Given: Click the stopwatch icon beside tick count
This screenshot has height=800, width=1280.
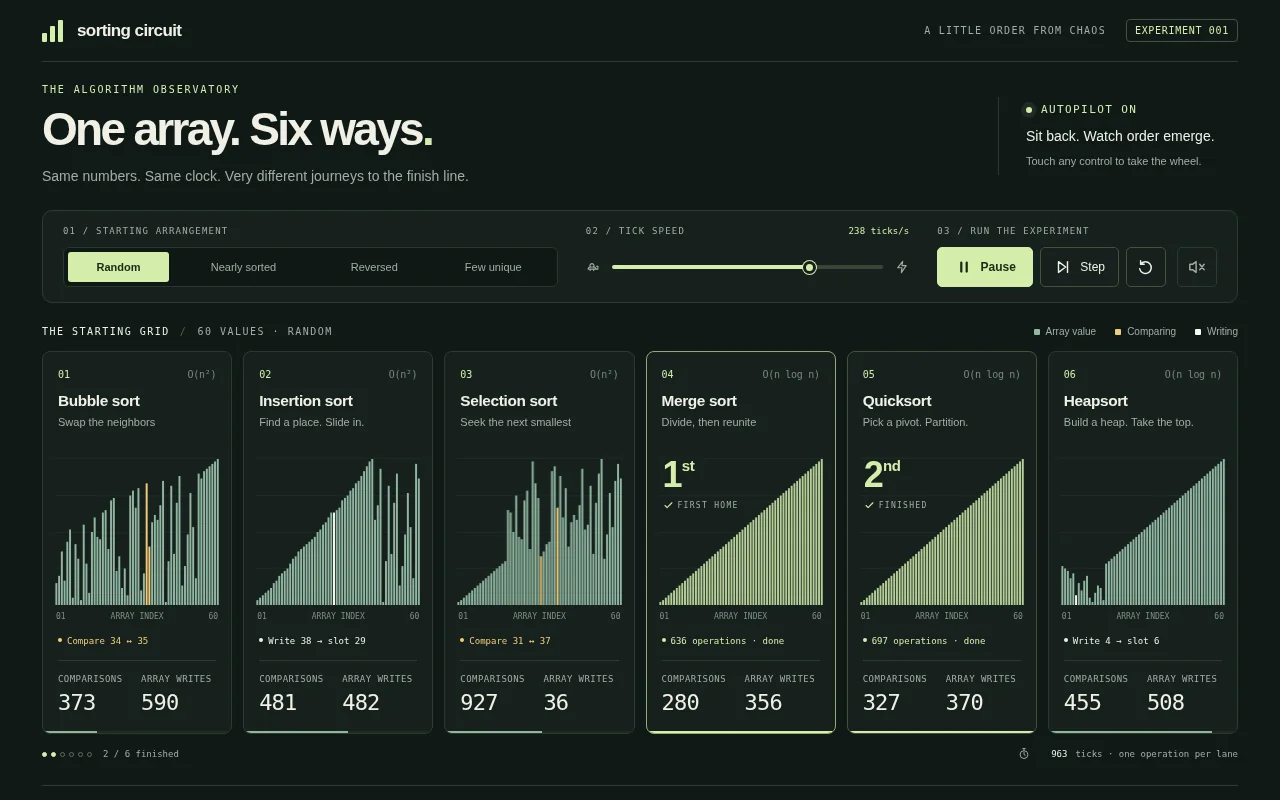Looking at the screenshot, I should [1024, 754].
